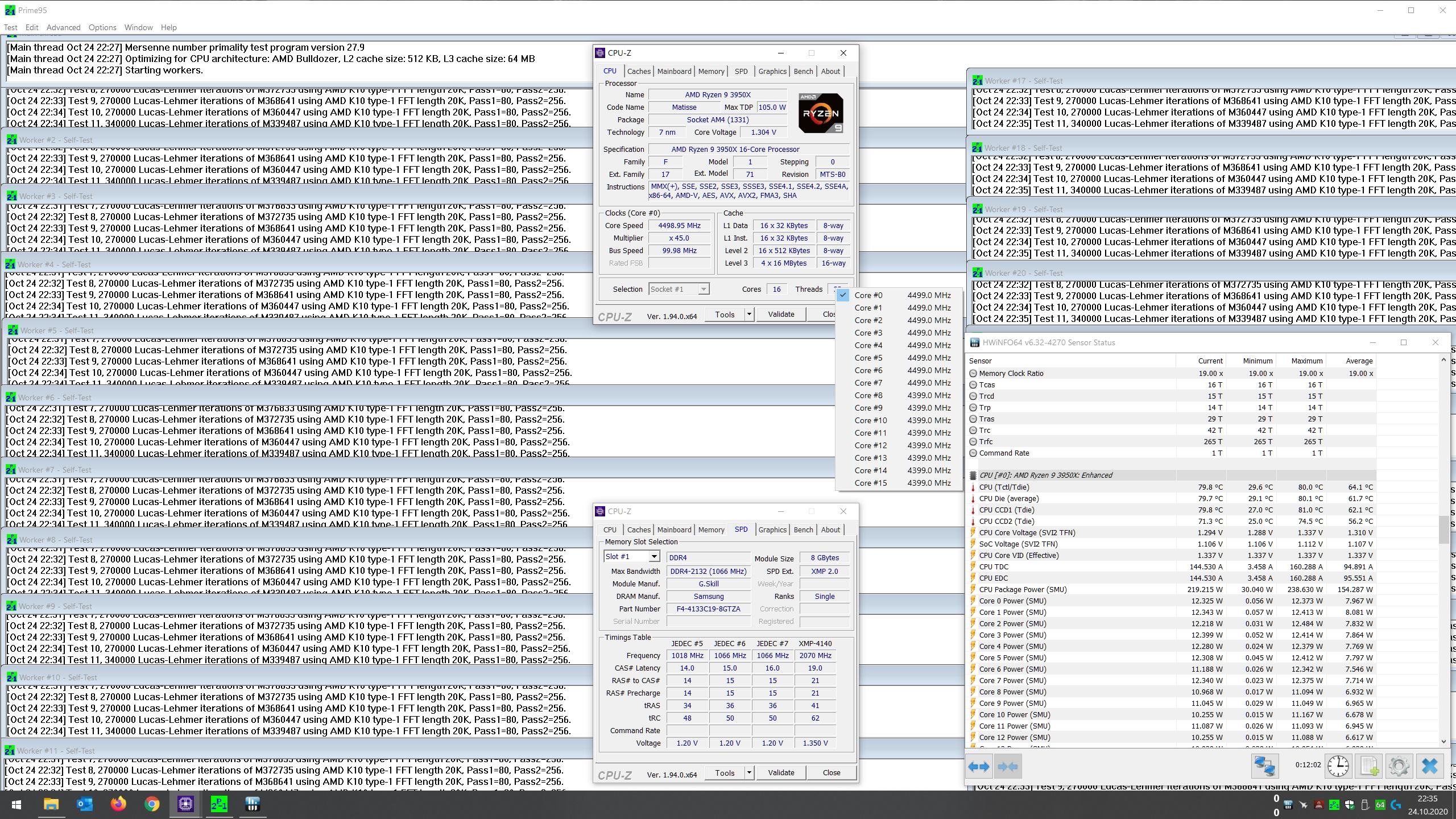Click HWiNFO scrollbar down arrow
Screen dimensions: 1456x819
click(x=1443, y=741)
